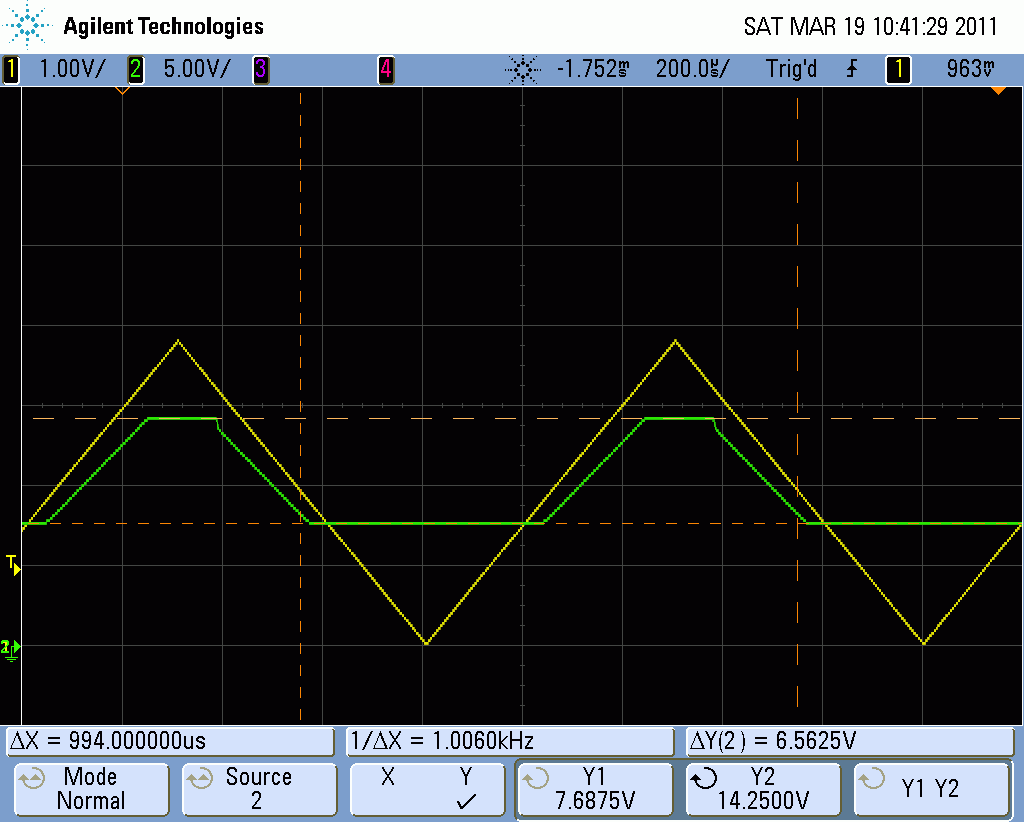Click the rotary knob icon on Mode softkey
The height and width of the screenshot is (822, 1024).
pyautogui.click(x=31, y=779)
